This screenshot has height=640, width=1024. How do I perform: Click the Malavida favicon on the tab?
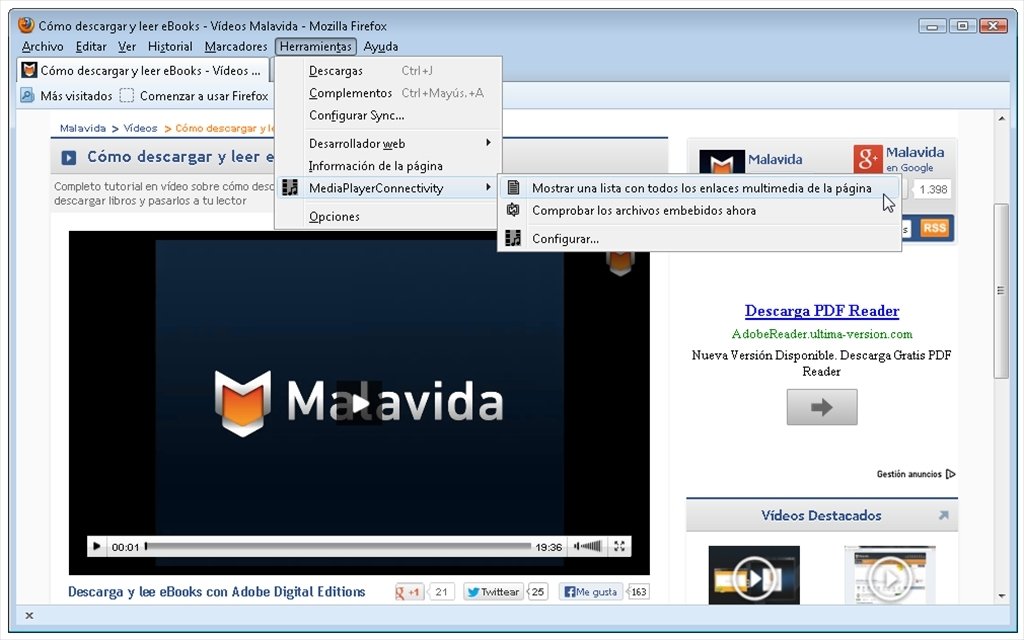(29, 70)
